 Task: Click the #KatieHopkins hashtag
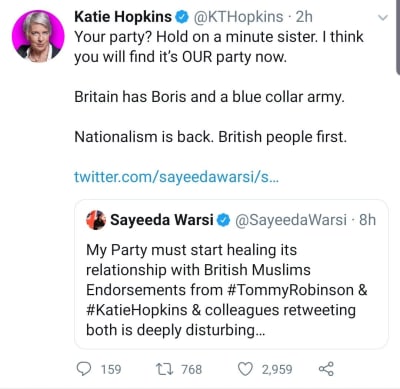tap(137, 310)
